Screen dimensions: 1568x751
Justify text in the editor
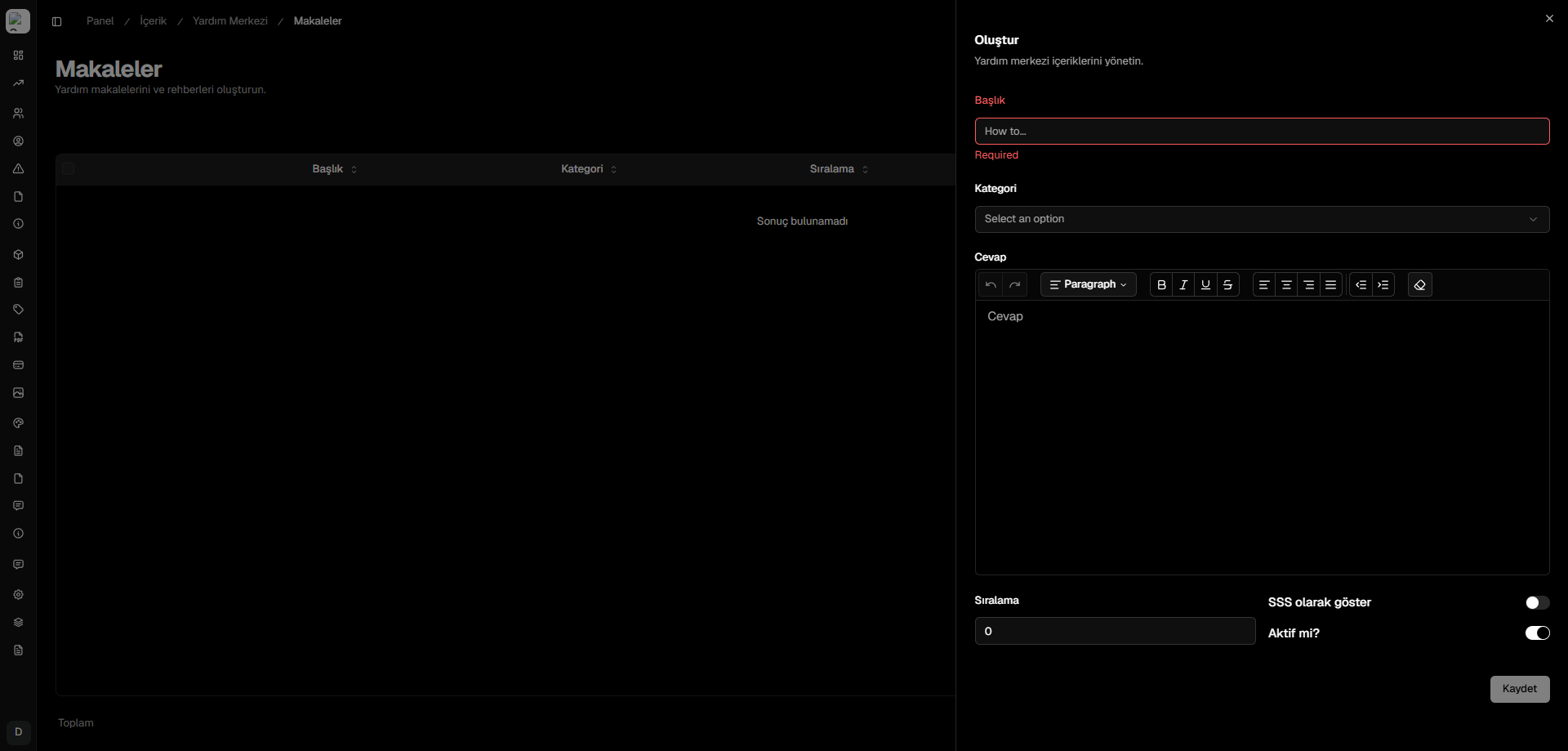tap(1331, 284)
